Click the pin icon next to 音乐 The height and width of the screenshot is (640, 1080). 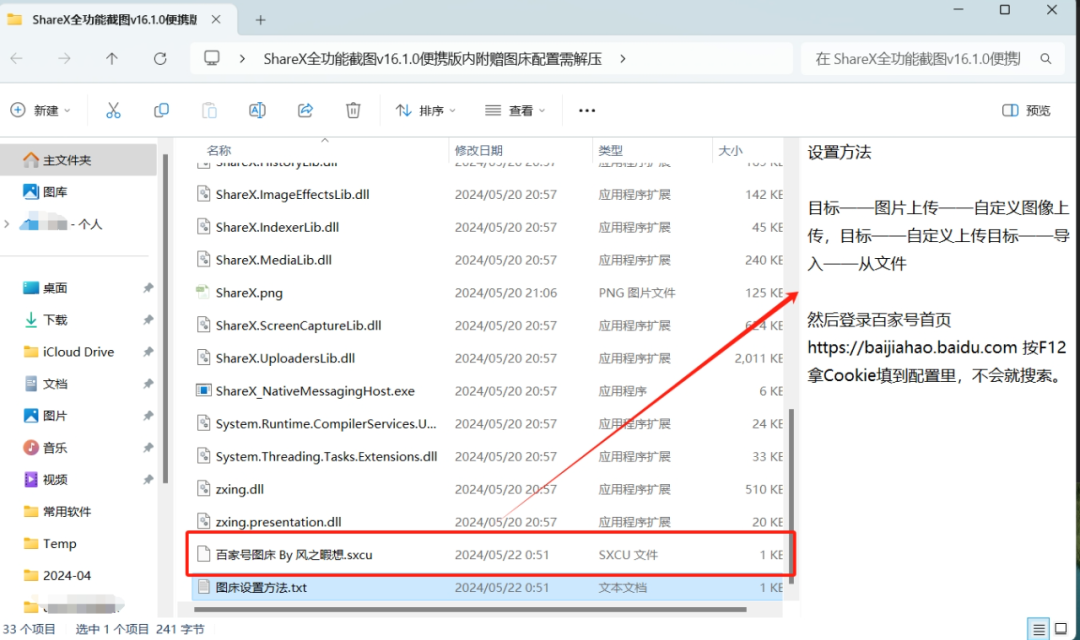(148, 448)
